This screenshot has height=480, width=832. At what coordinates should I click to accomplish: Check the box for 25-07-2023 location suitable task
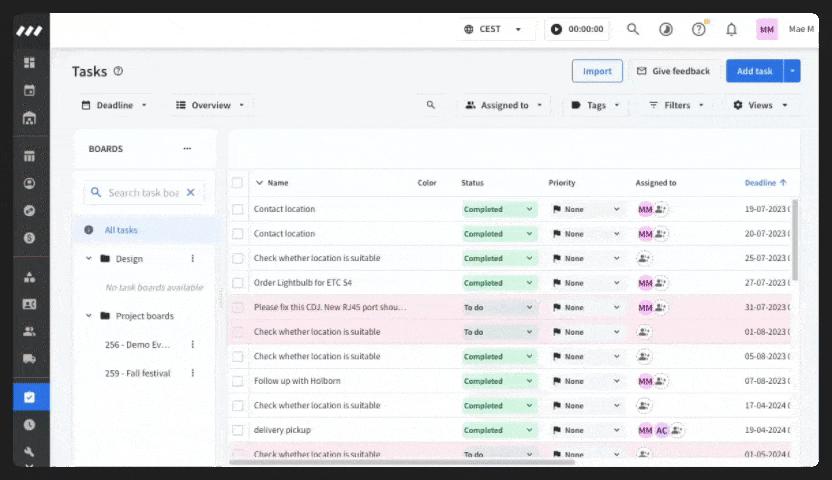click(x=238, y=258)
